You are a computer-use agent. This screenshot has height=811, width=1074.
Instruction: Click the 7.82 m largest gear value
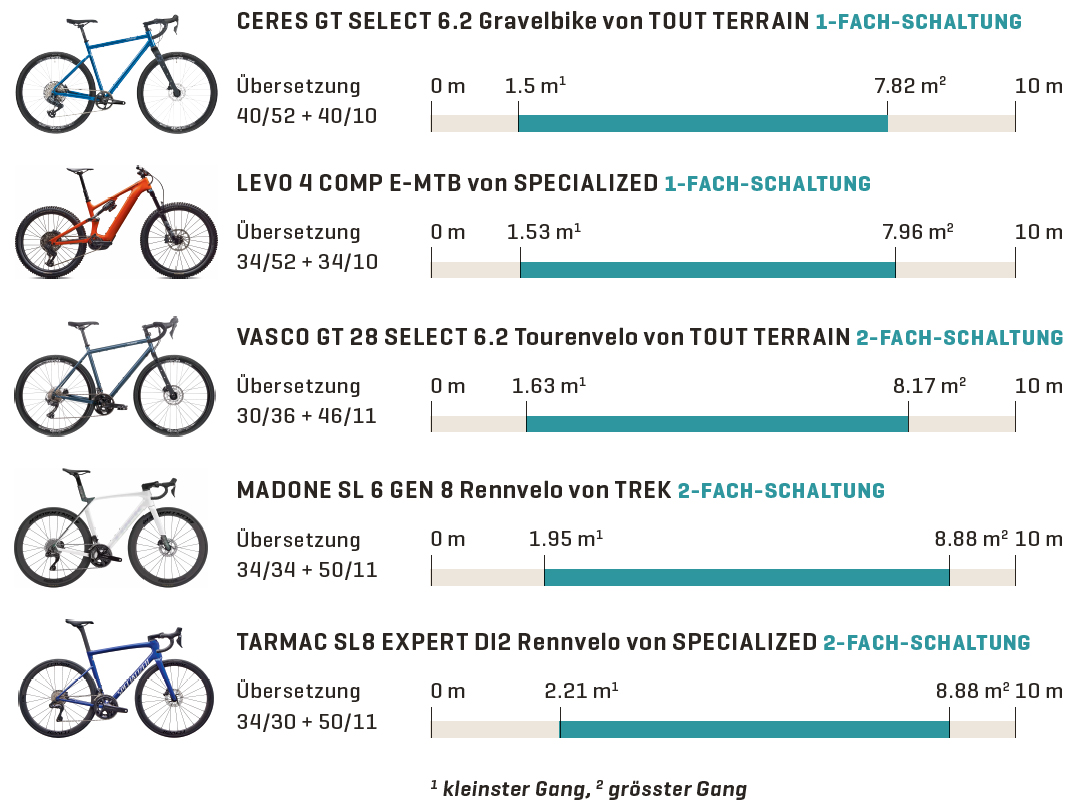tap(910, 86)
